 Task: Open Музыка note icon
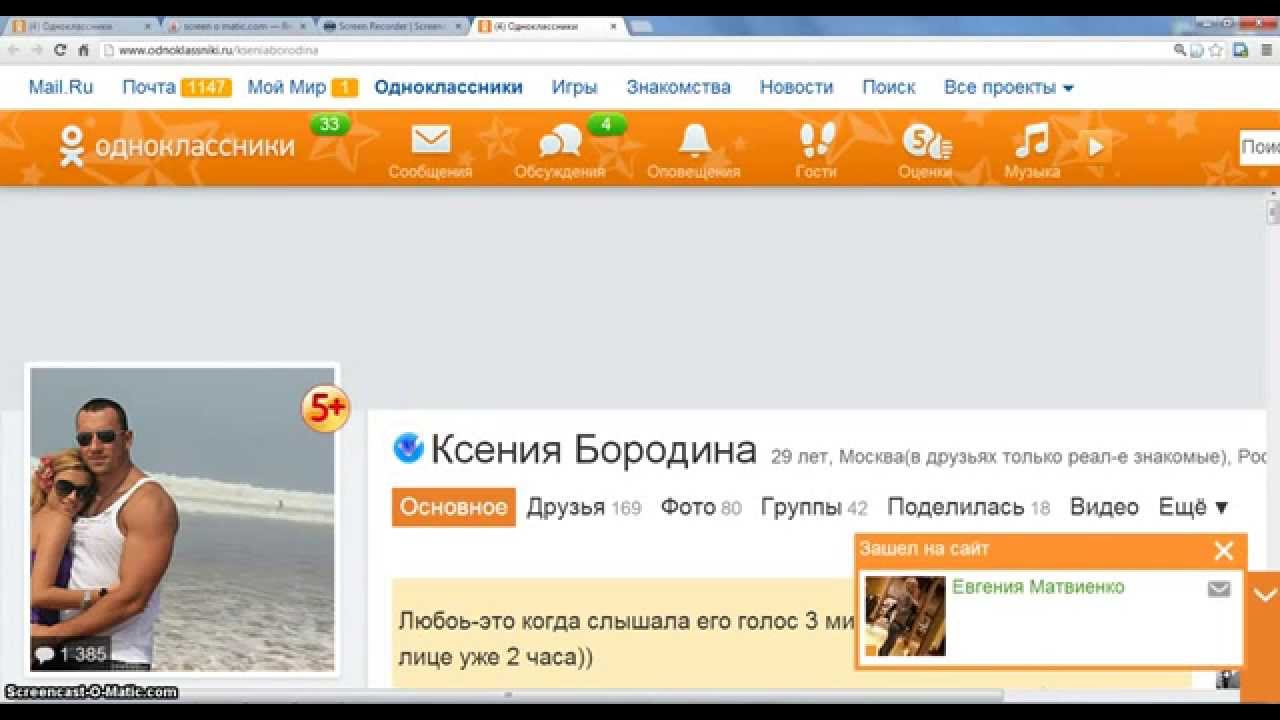pos(1031,140)
